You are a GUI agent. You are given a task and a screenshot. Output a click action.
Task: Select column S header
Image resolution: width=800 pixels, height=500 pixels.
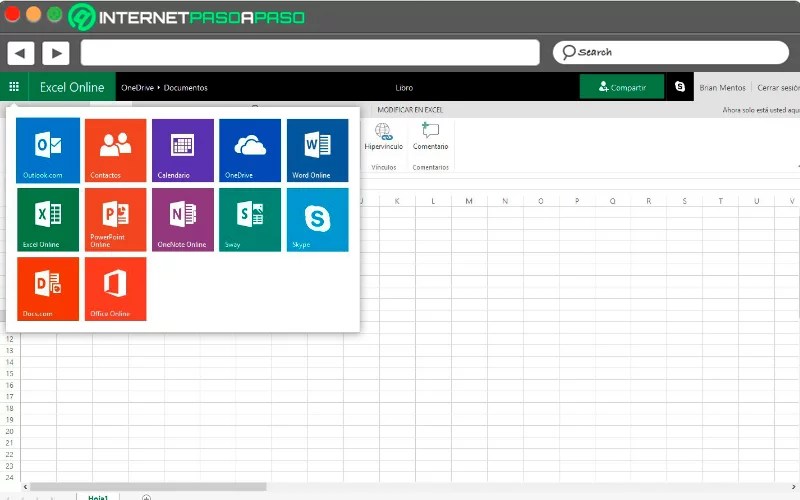pyautogui.click(x=685, y=201)
